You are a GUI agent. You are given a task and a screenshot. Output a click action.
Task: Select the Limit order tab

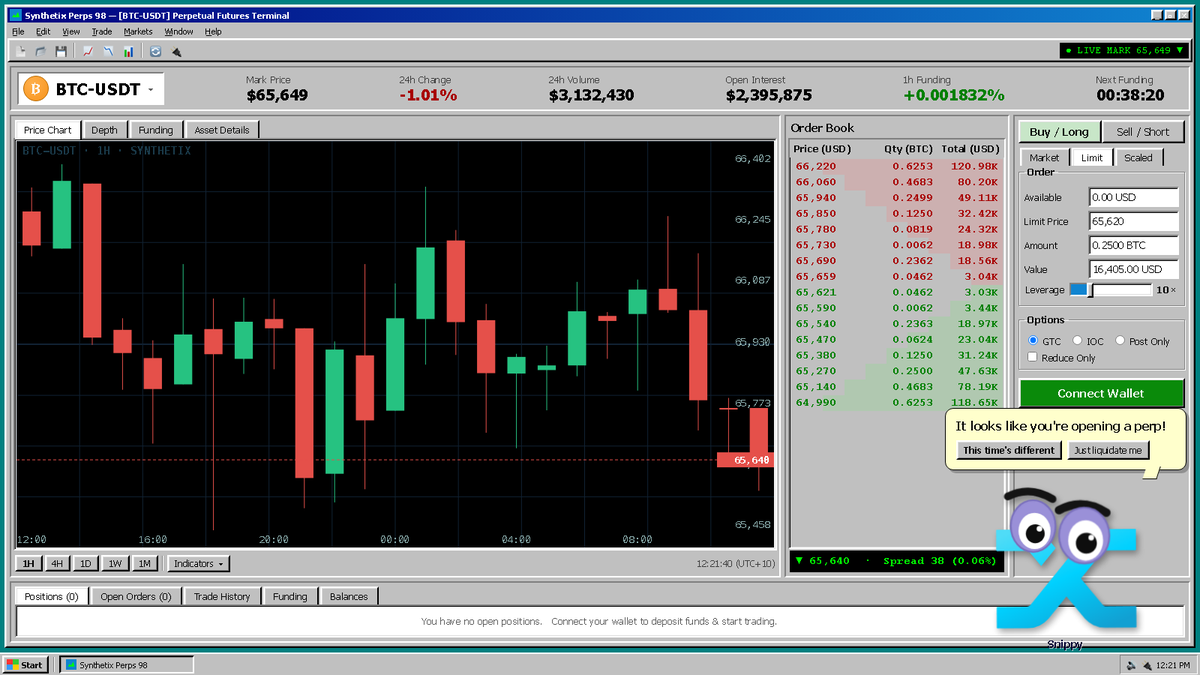pyautogui.click(x=1092, y=157)
